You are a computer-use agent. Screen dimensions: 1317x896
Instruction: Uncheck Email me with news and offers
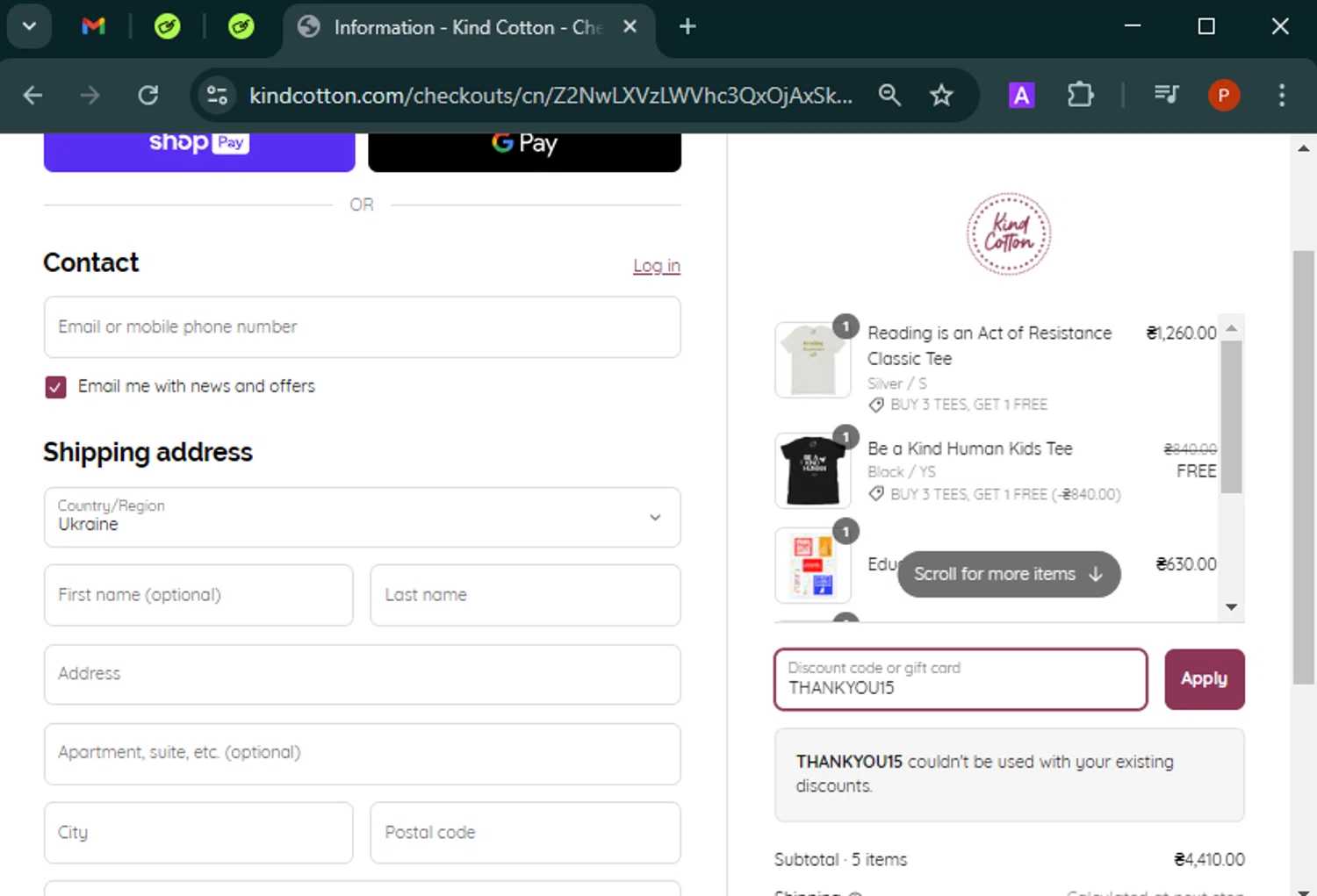coord(55,387)
